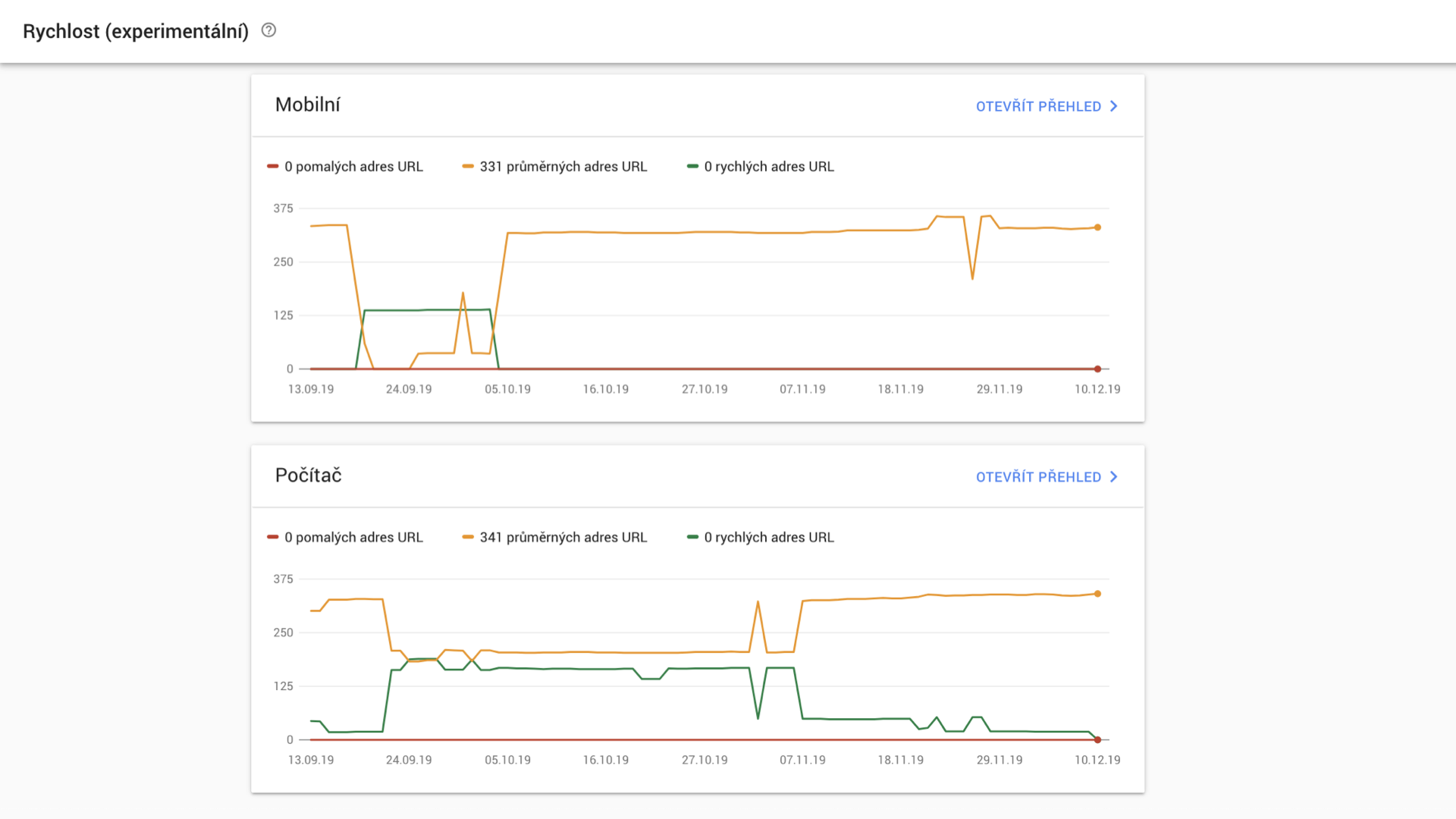
Task: Click the 05.10.19 date label on Mobilní chart
Action: point(507,389)
